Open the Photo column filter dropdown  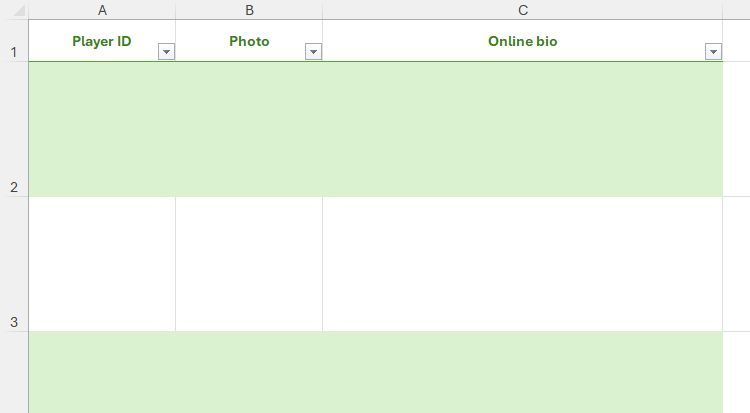313,52
